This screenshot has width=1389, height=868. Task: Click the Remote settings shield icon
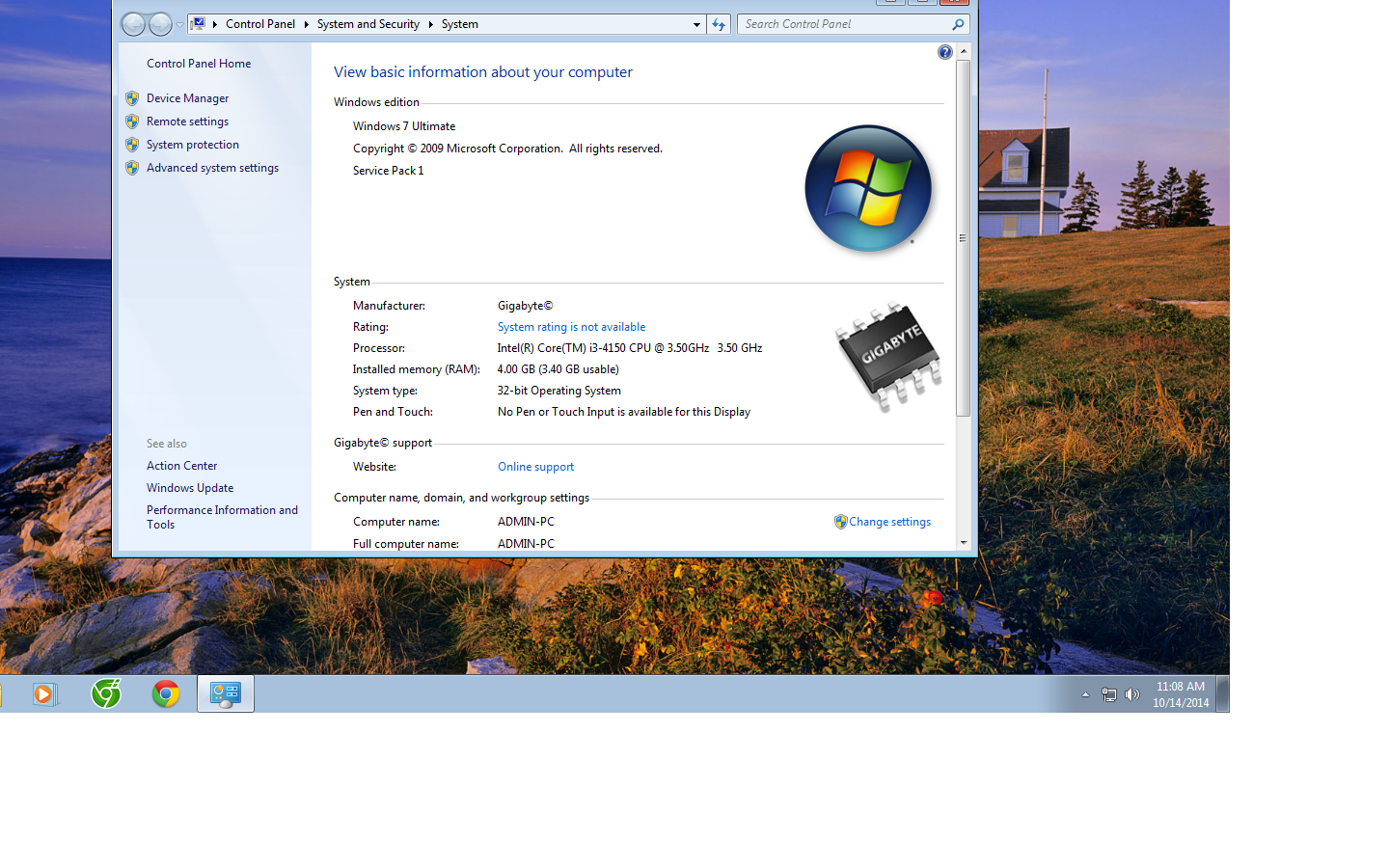(x=132, y=122)
